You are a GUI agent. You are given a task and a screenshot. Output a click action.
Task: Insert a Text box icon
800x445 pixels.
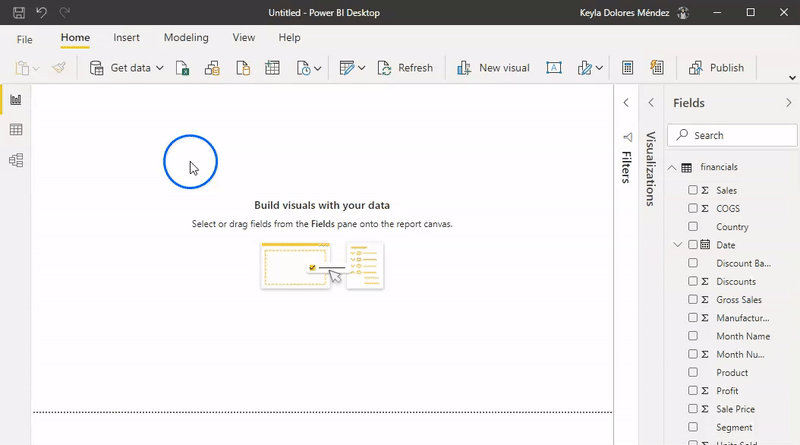point(554,68)
